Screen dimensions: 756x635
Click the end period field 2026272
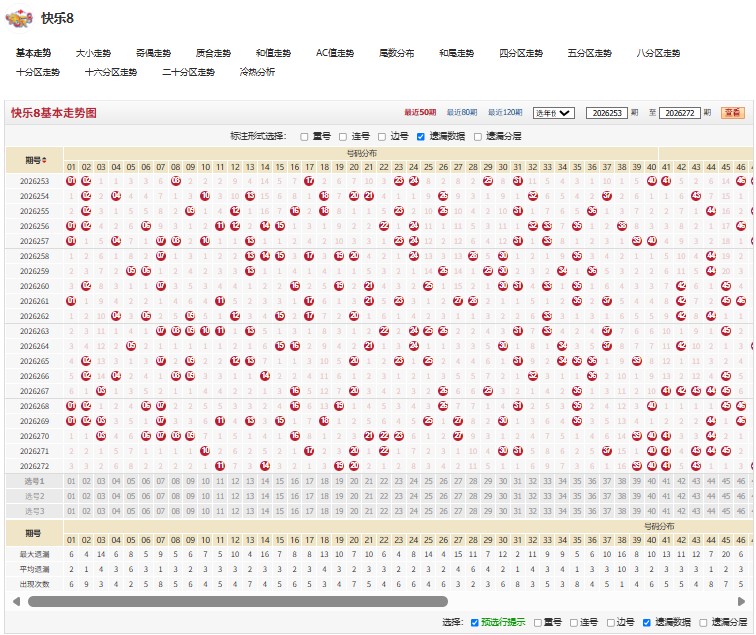[x=679, y=113]
